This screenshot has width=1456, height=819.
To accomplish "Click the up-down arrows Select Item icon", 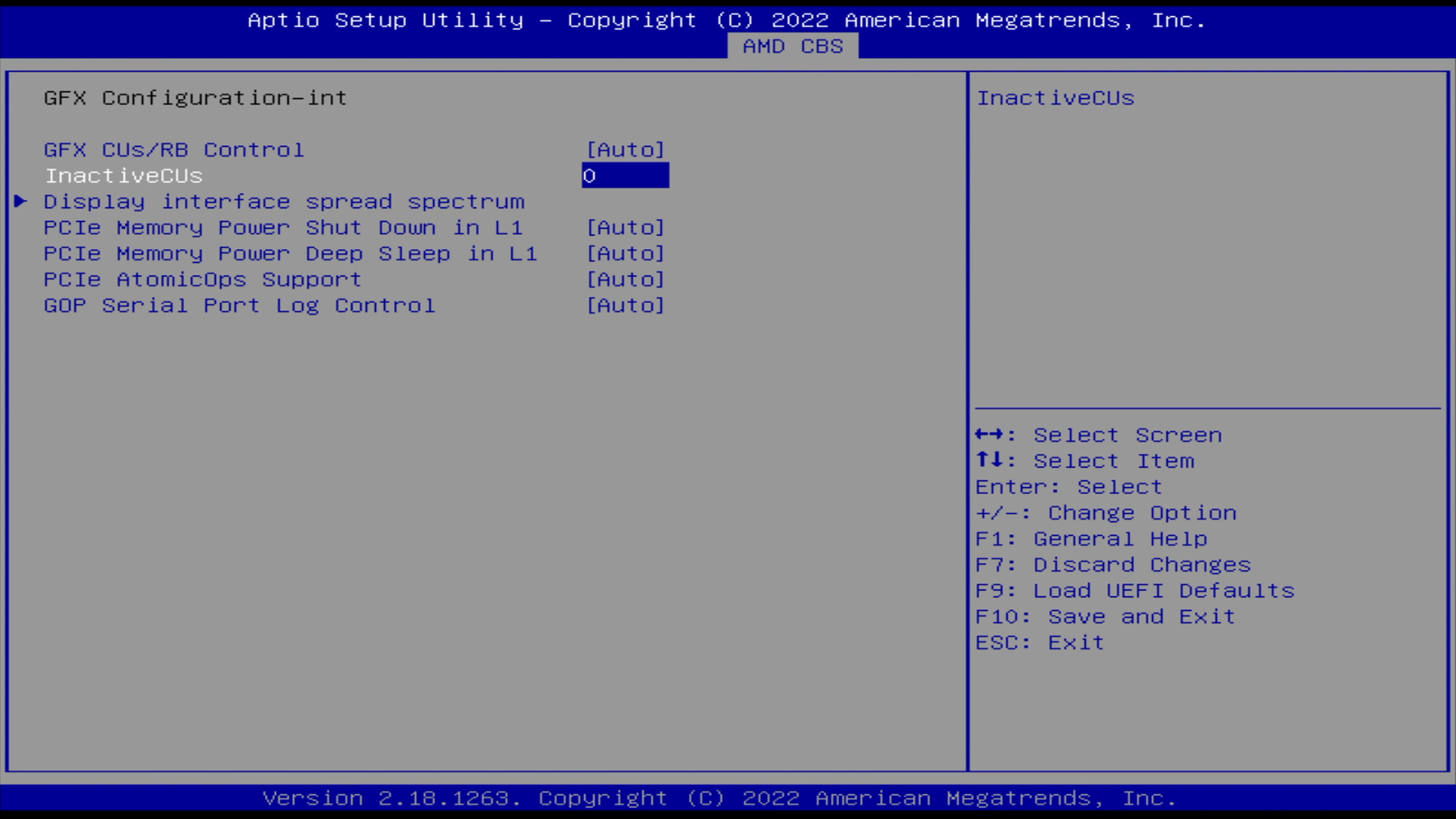I will (989, 460).
